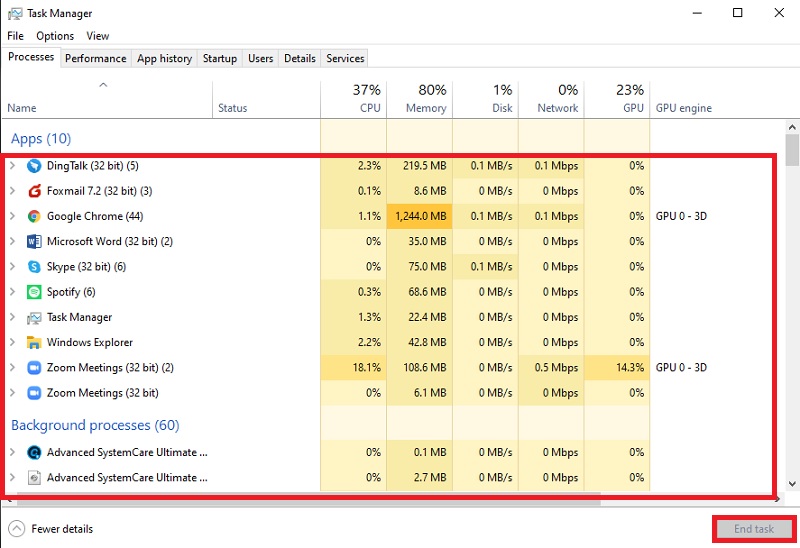The width and height of the screenshot is (800, 548).
Task: Click the DingTalk app icon
Action: [34, 166]
